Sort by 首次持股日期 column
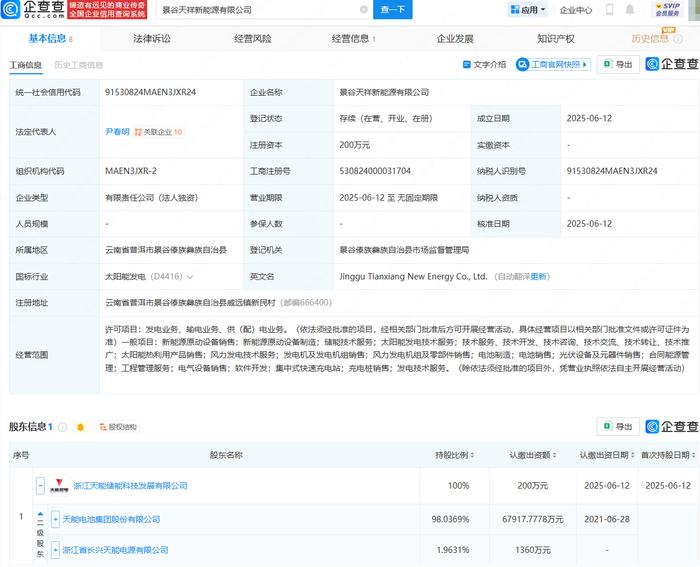The height and width of the screenshot is (567, 700). point(668,455)
